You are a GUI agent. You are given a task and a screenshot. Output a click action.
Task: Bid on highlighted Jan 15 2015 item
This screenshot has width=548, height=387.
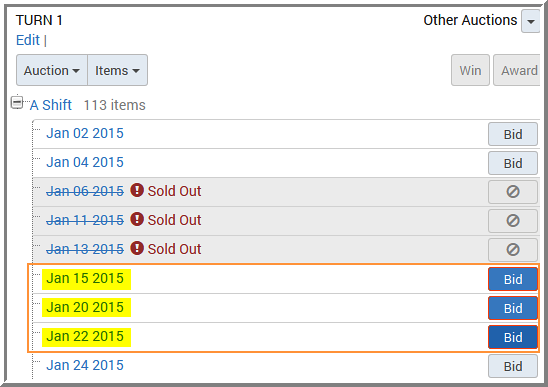513,279
